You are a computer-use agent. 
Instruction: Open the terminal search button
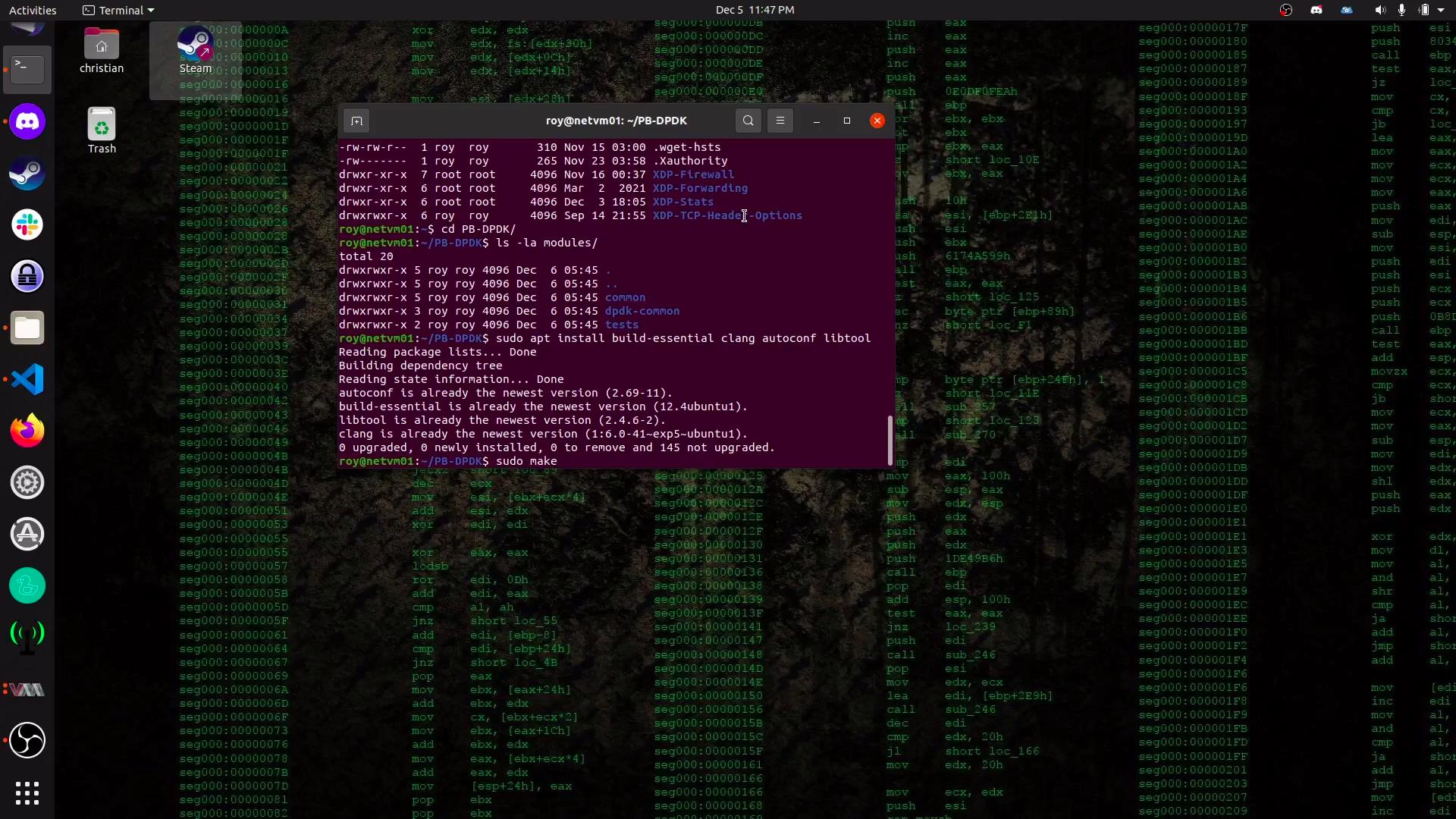point(748,121)
